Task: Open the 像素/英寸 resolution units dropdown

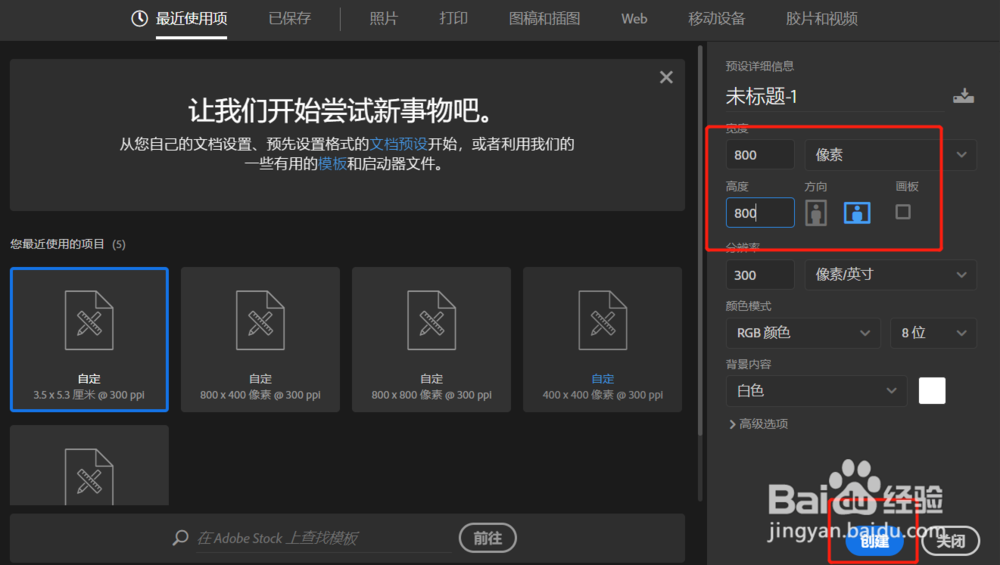Action: 890,275
